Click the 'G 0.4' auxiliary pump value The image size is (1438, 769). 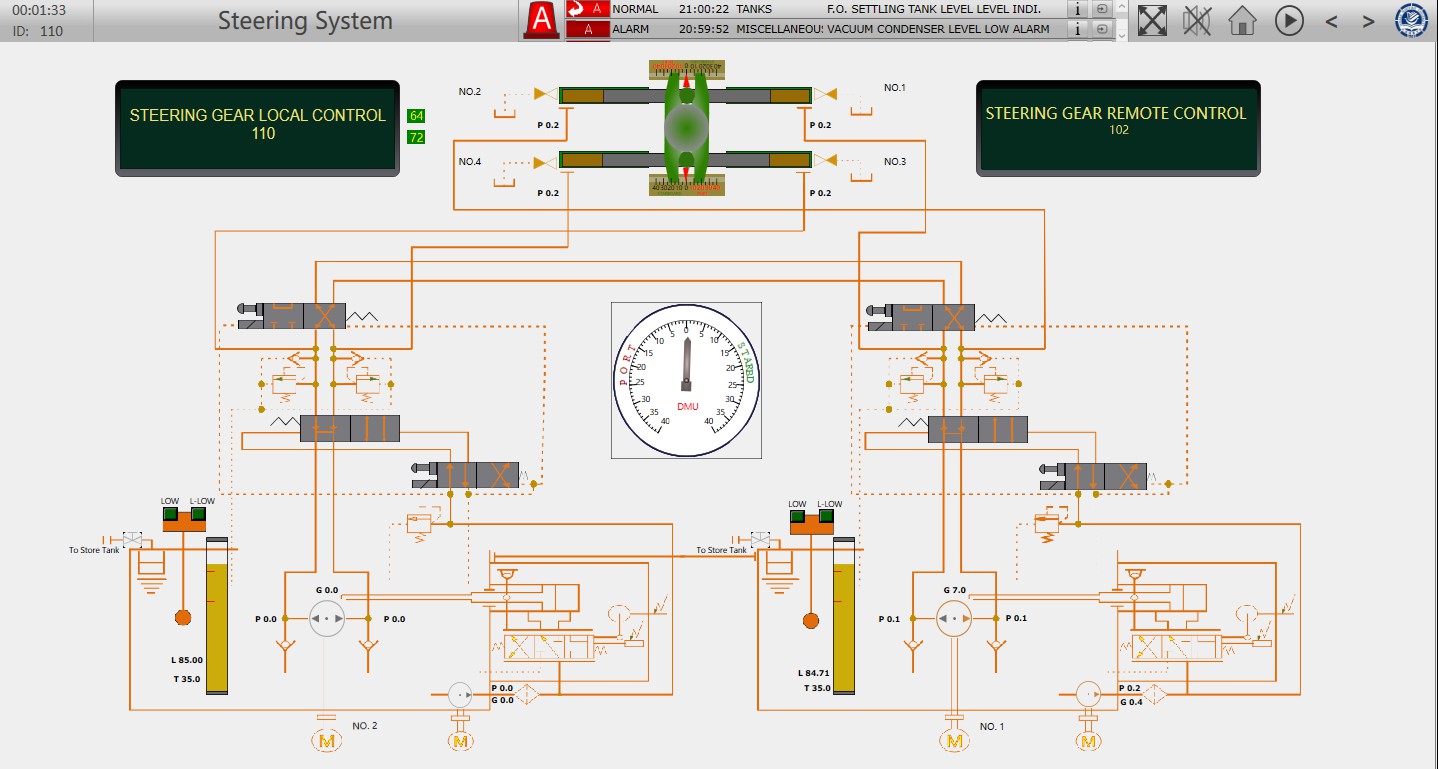pyautogui.click(x=1130, y=702)
